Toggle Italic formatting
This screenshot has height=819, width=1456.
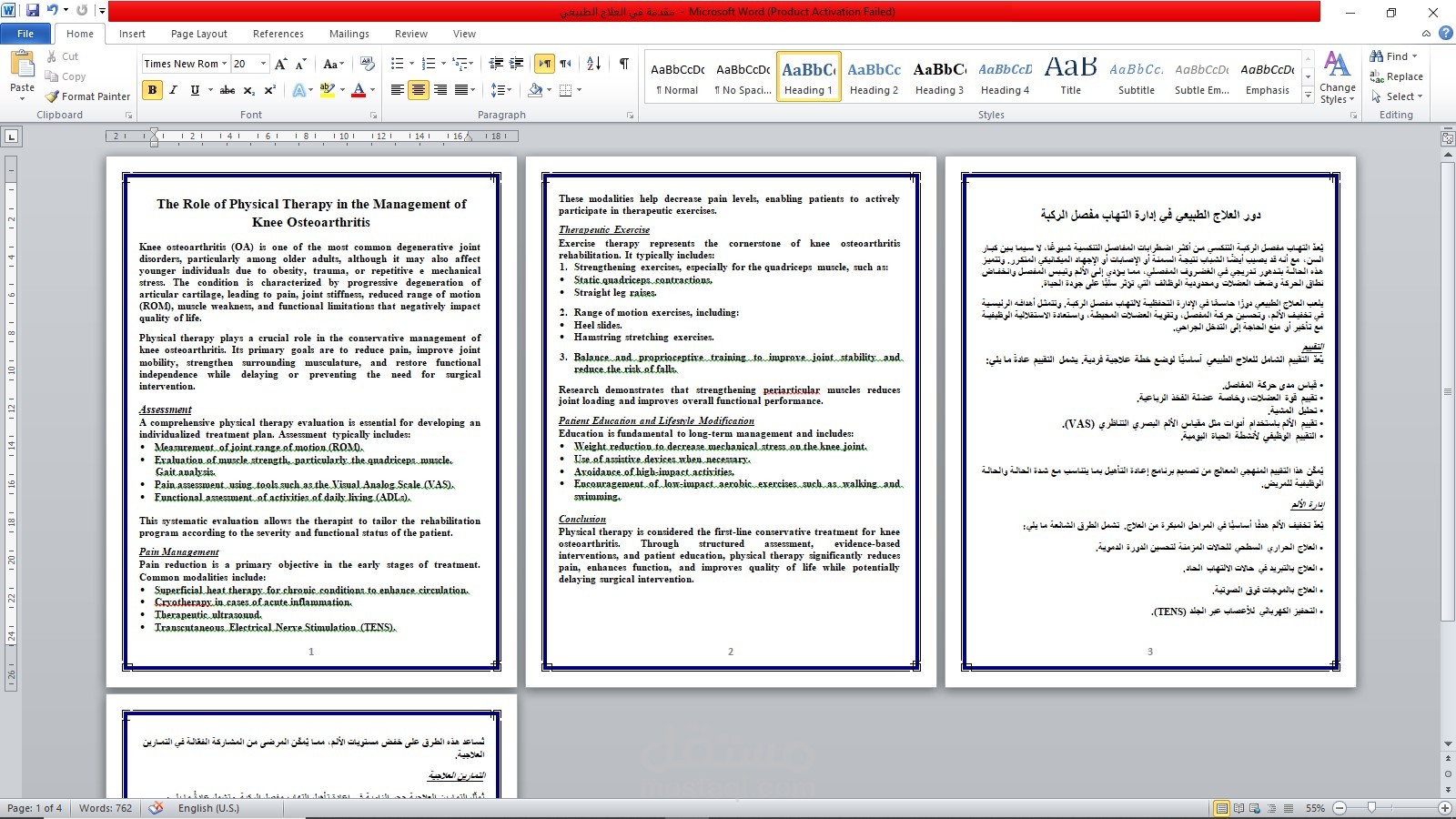(173, 90)
